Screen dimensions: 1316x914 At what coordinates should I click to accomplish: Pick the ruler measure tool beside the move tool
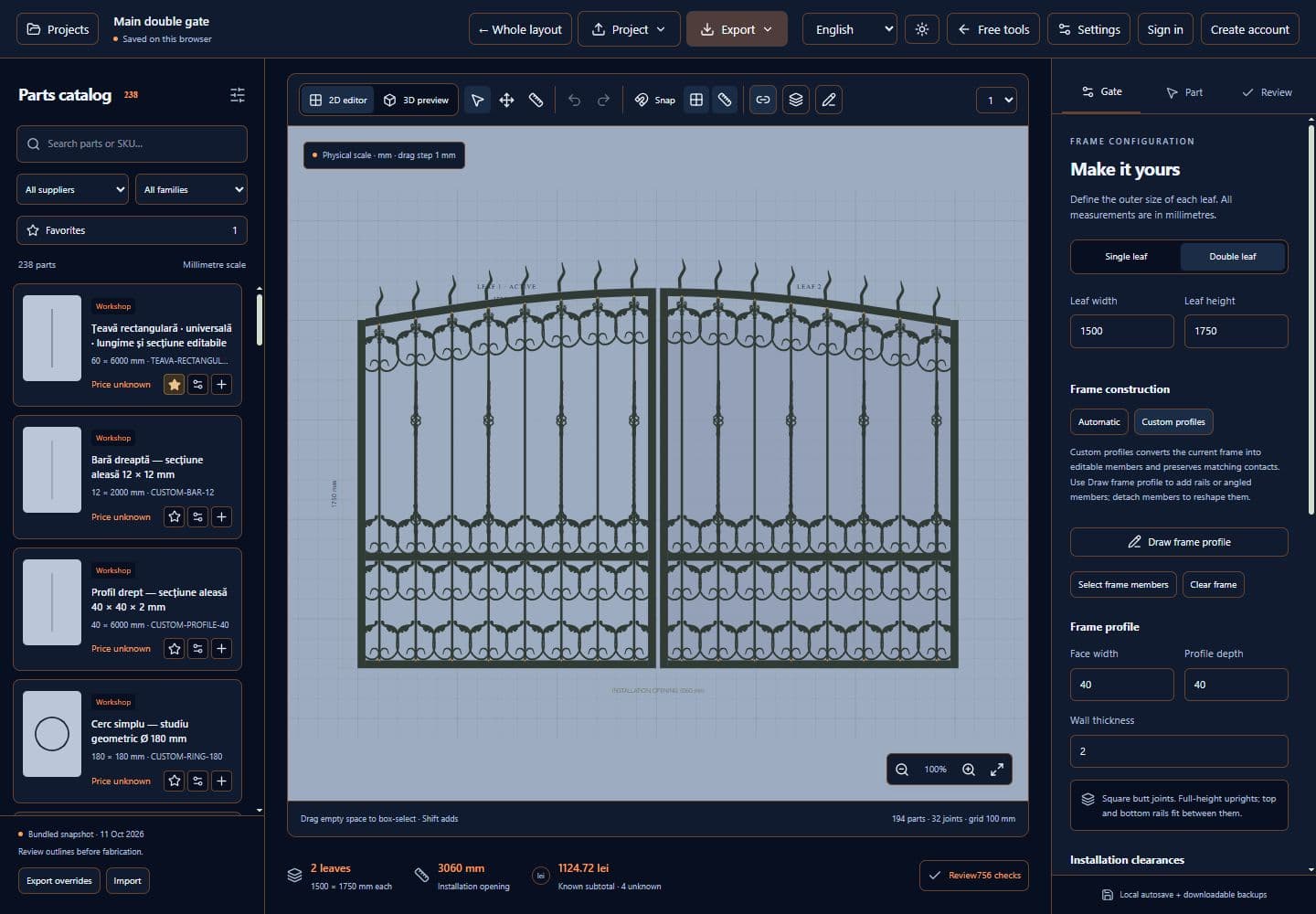coord(536,100)
